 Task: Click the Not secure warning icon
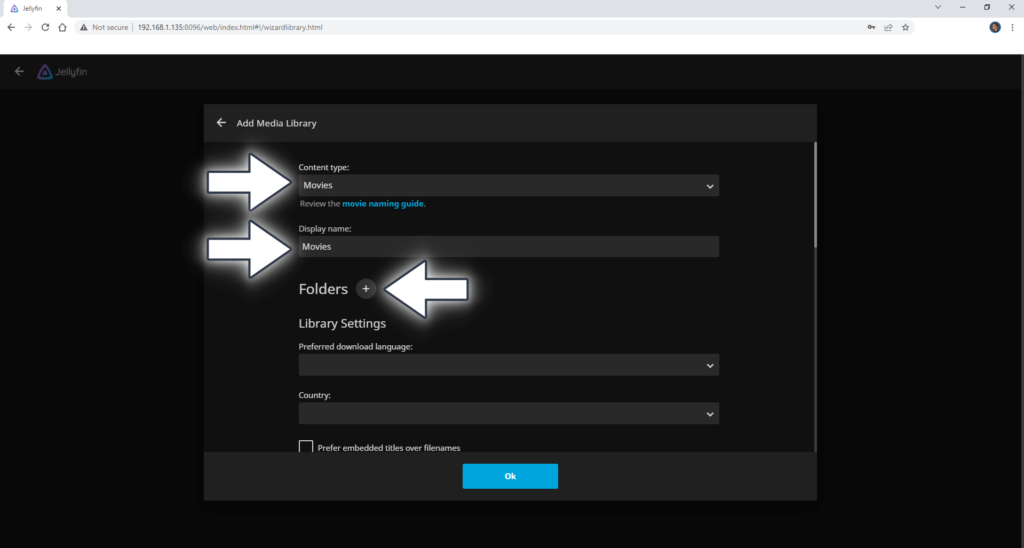pos(84,27)
